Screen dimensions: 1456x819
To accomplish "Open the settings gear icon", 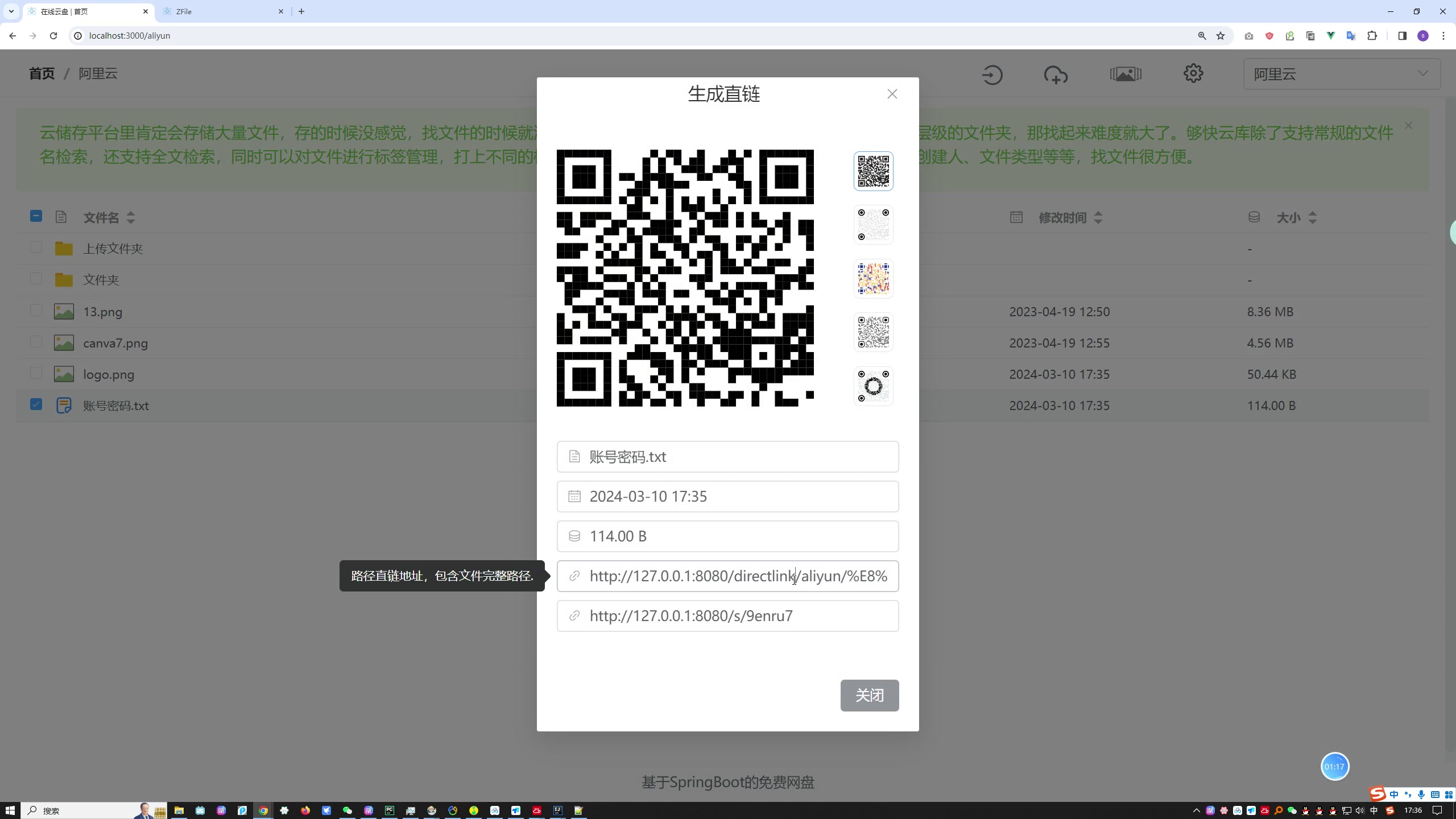I will (x=1193, y=73).
